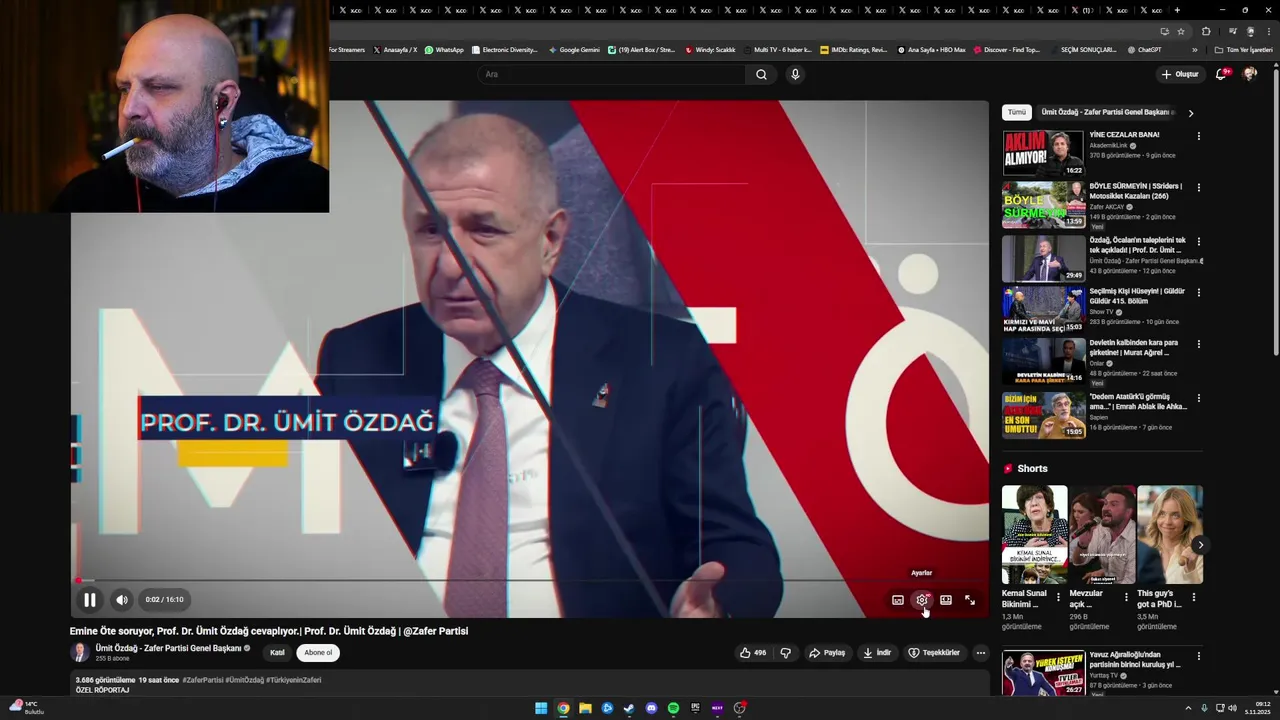The width and height of the screenshot is (1280, 720).
Task: Open a new browser tab with plus
Action: (x=1177, y=10)
